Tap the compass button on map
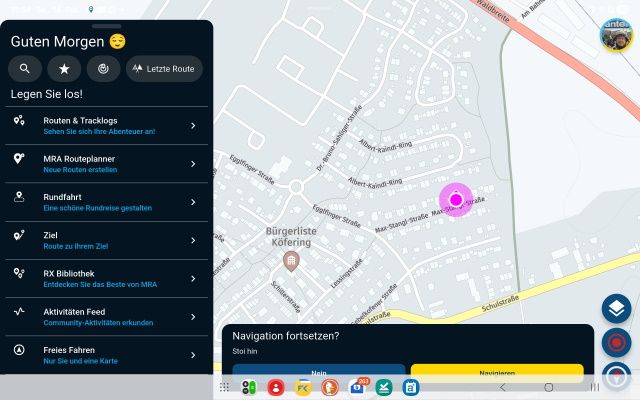The image size is (640, 400). 616,378
